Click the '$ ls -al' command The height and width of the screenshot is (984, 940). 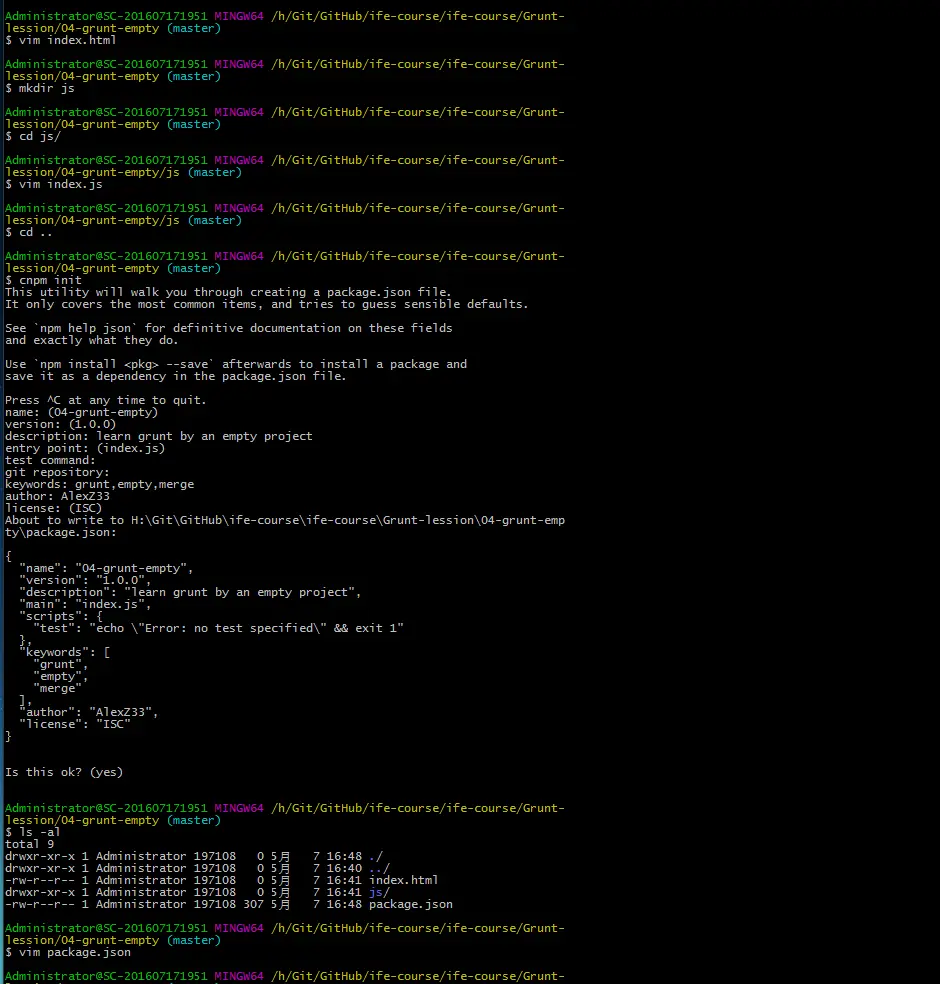(33, 833)
